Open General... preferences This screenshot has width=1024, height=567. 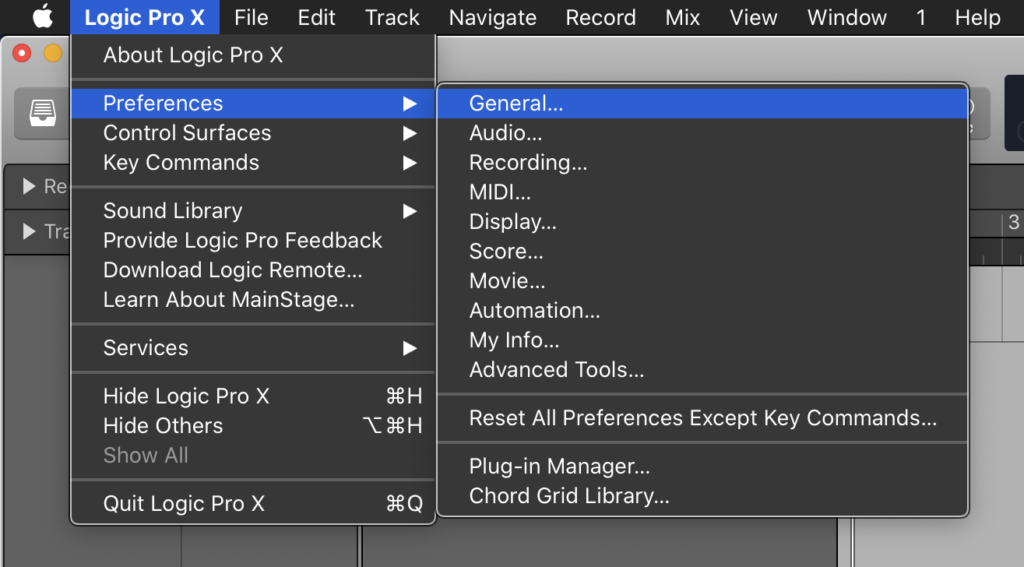pyautogui.click(x=703, y=103)
